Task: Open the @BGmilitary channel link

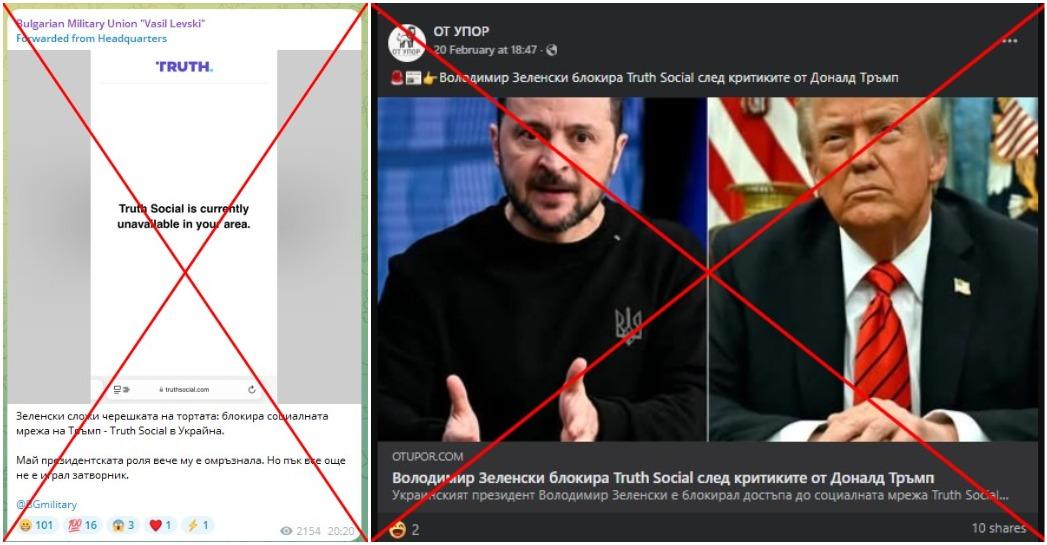Action: coord(47,504)
